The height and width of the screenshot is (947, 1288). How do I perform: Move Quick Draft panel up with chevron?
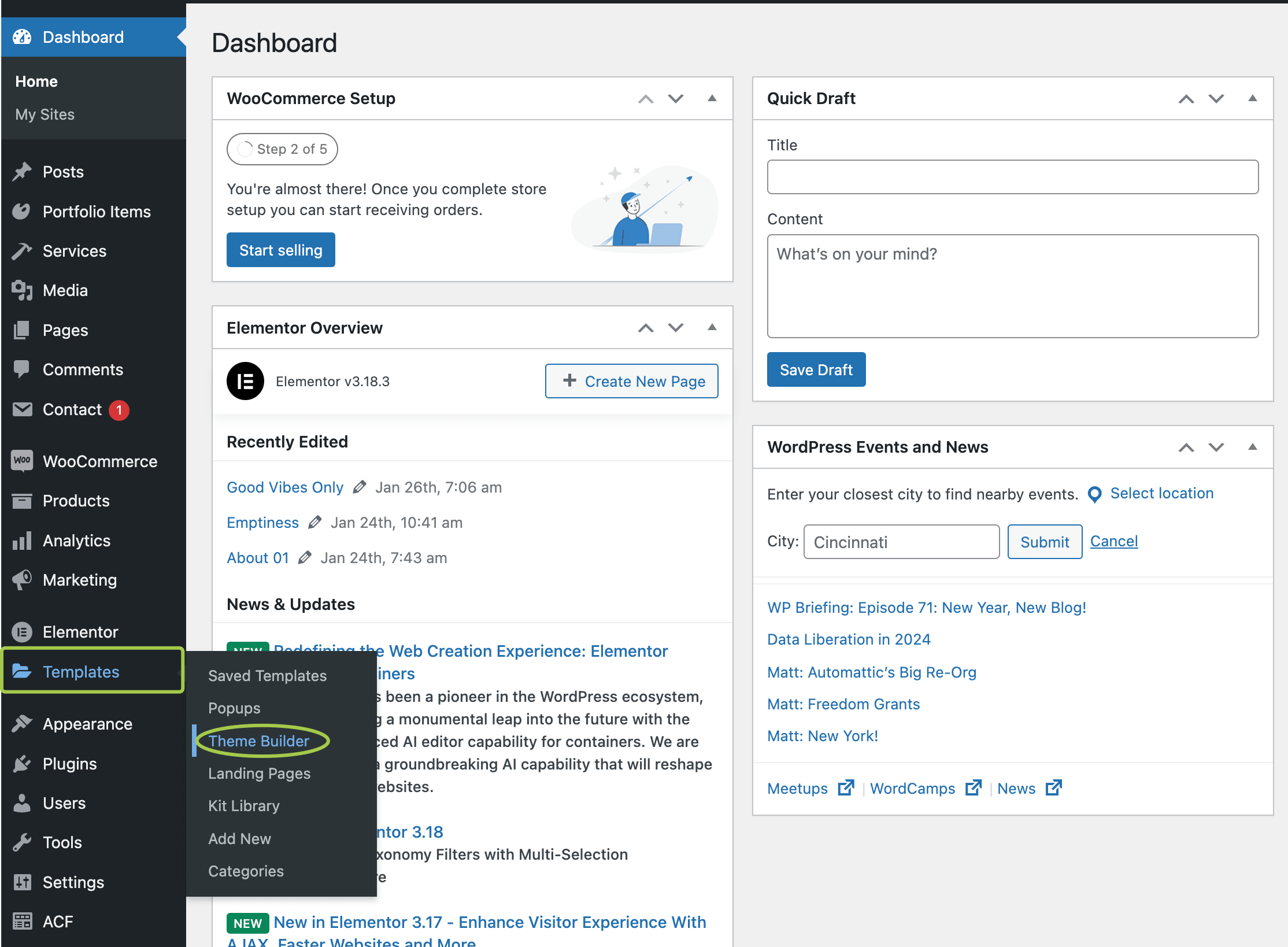click(x=1186, y=98)
